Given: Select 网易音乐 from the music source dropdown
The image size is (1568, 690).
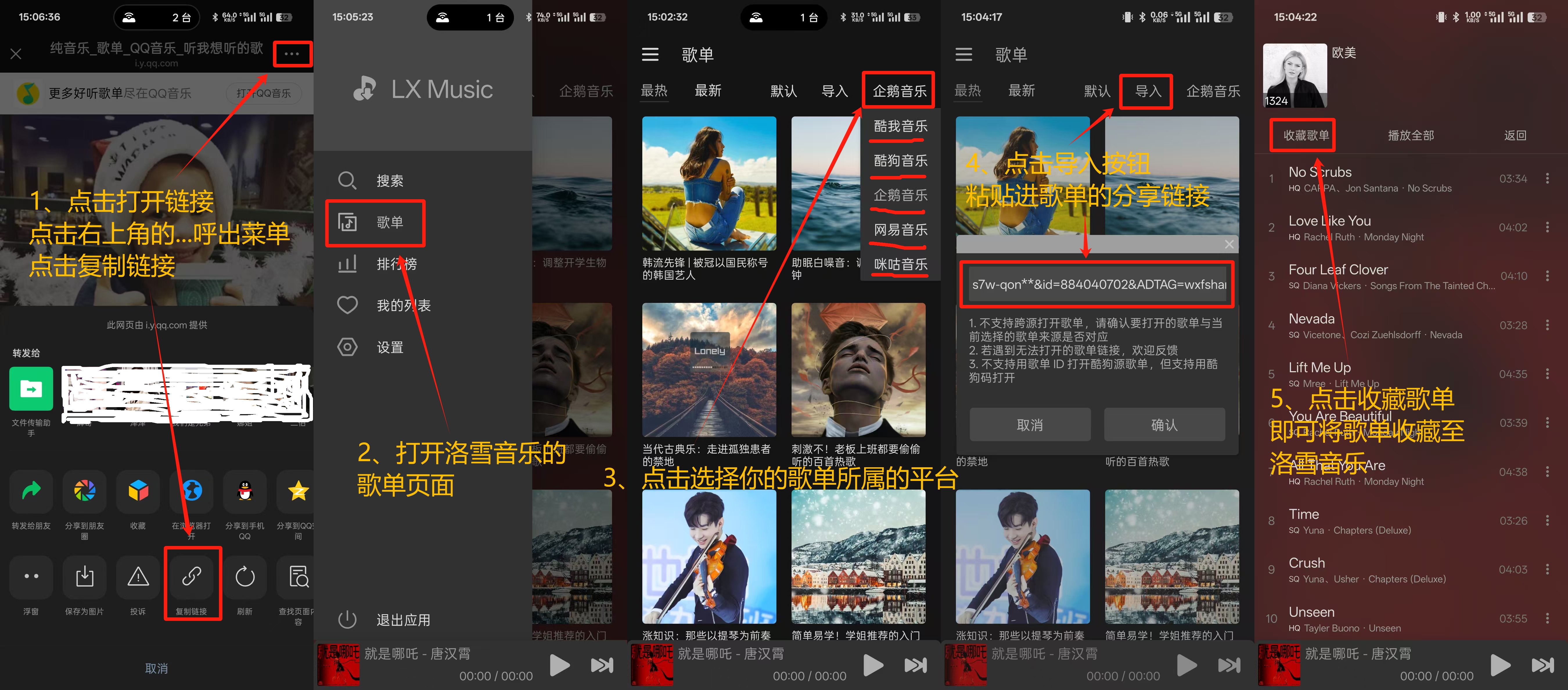Looking at the screenshot, I should coord(900,230).
